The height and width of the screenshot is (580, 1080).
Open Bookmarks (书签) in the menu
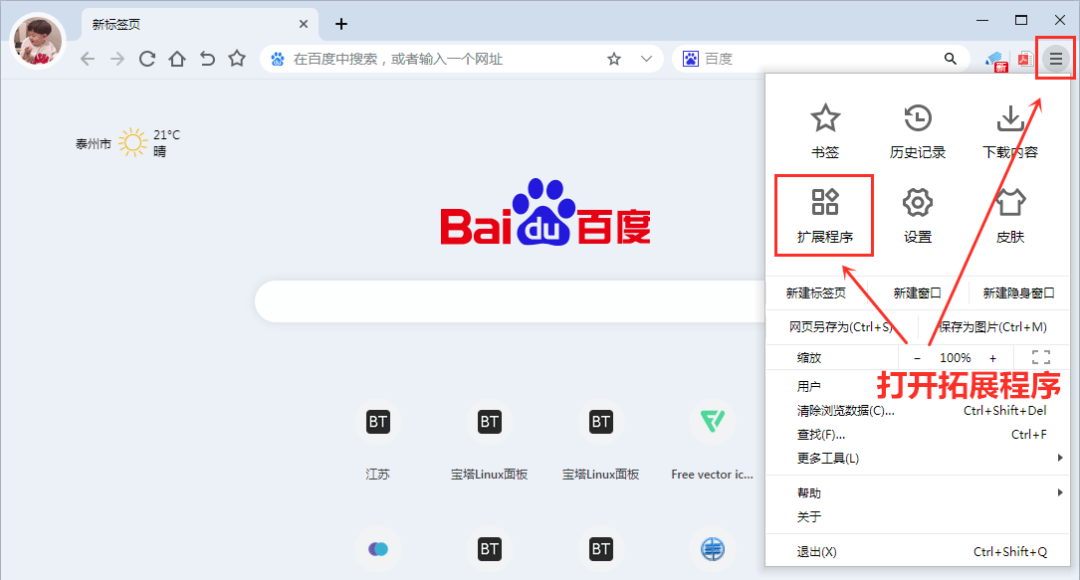tap(824, 132)
